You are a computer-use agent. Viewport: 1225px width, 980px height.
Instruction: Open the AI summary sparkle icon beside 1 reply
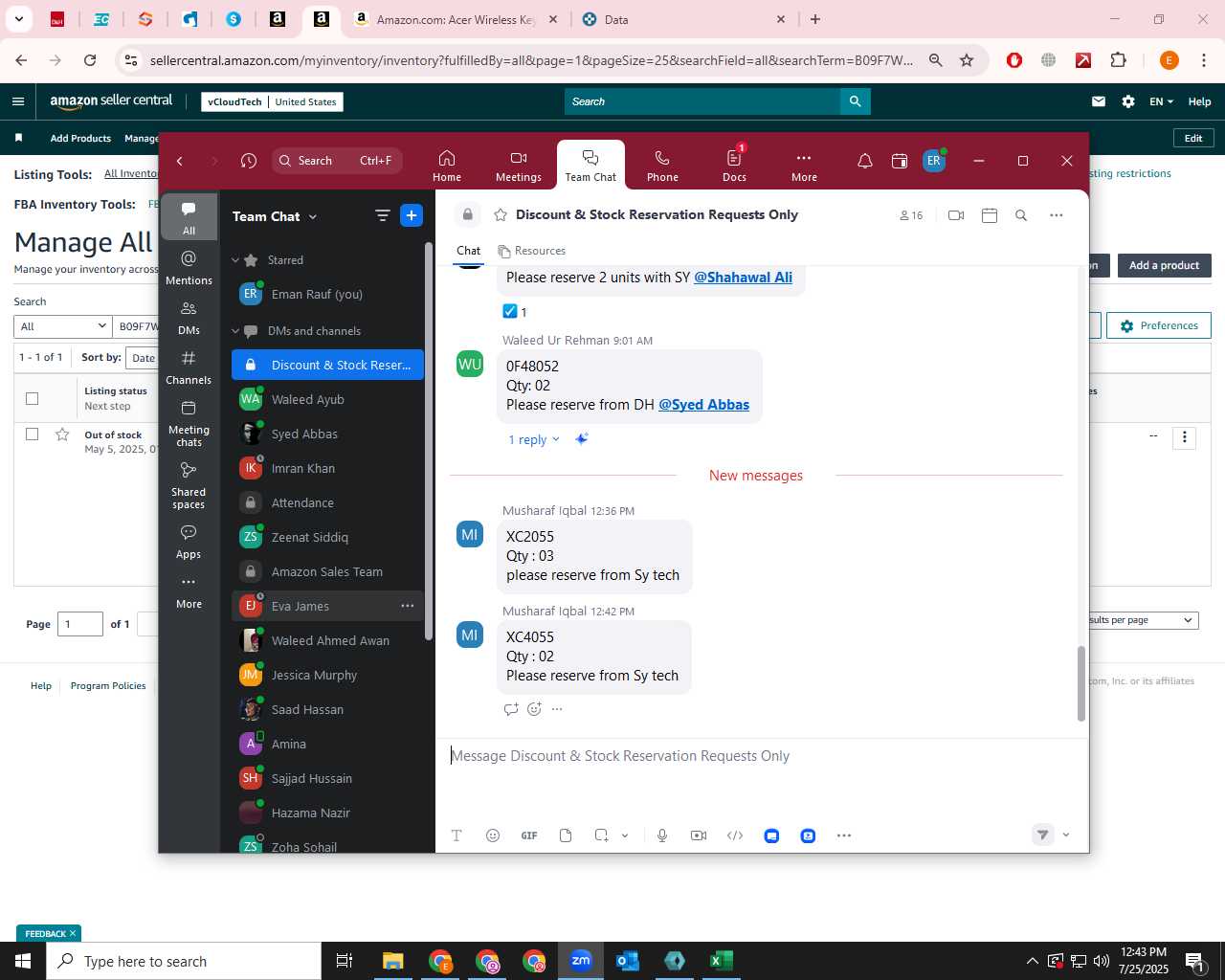581,439
